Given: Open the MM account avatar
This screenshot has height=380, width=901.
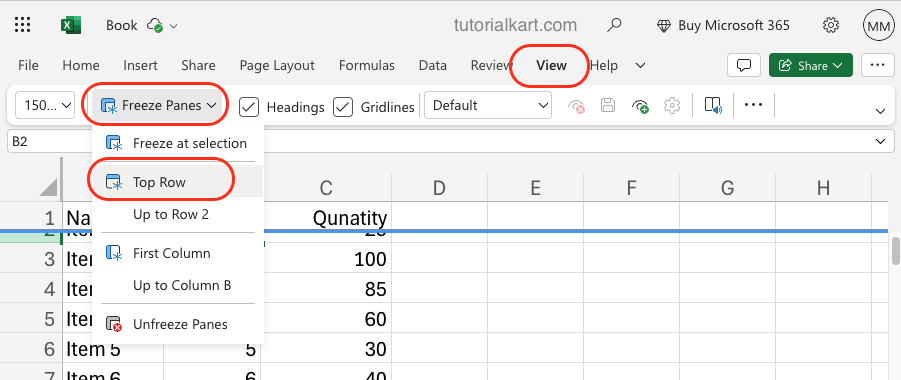Looking at the screenshot, I should (879, 25).
